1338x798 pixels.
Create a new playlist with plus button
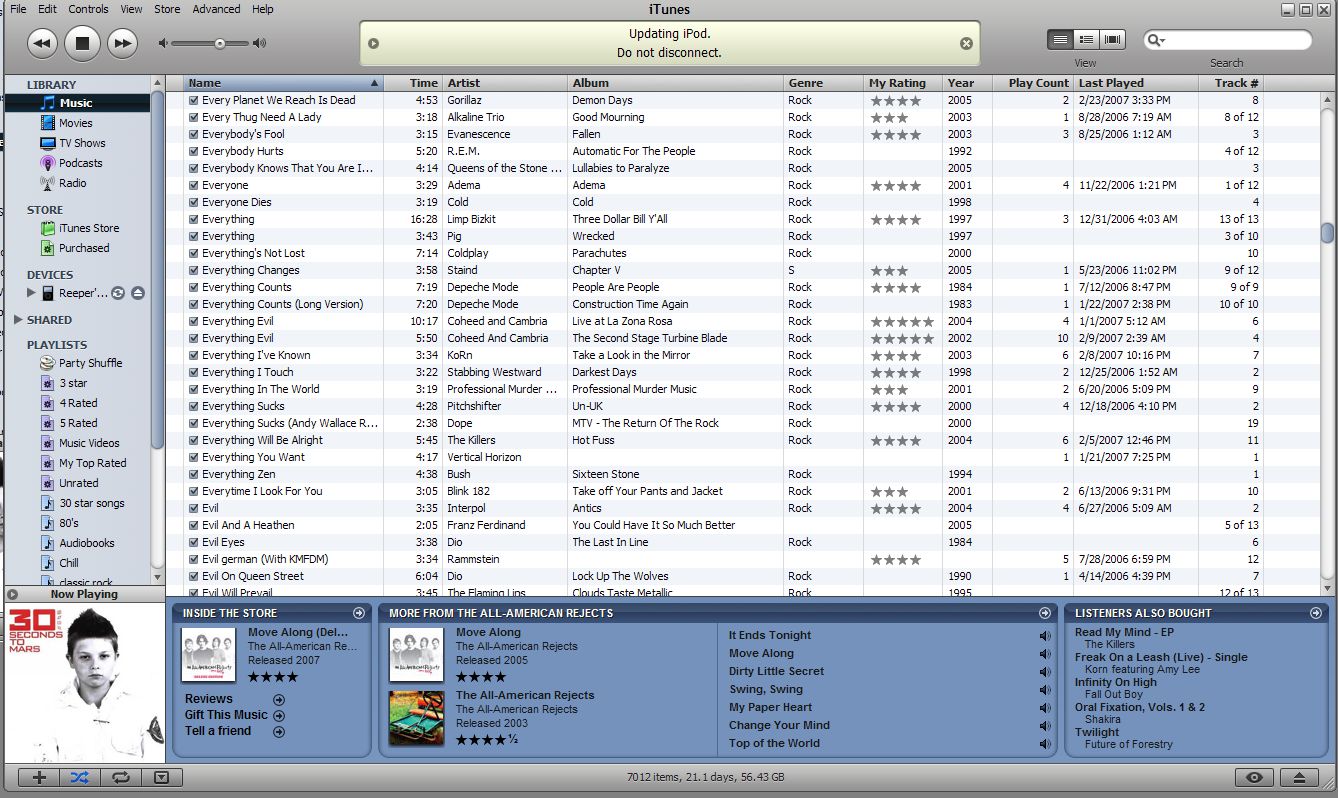point(39,777)
